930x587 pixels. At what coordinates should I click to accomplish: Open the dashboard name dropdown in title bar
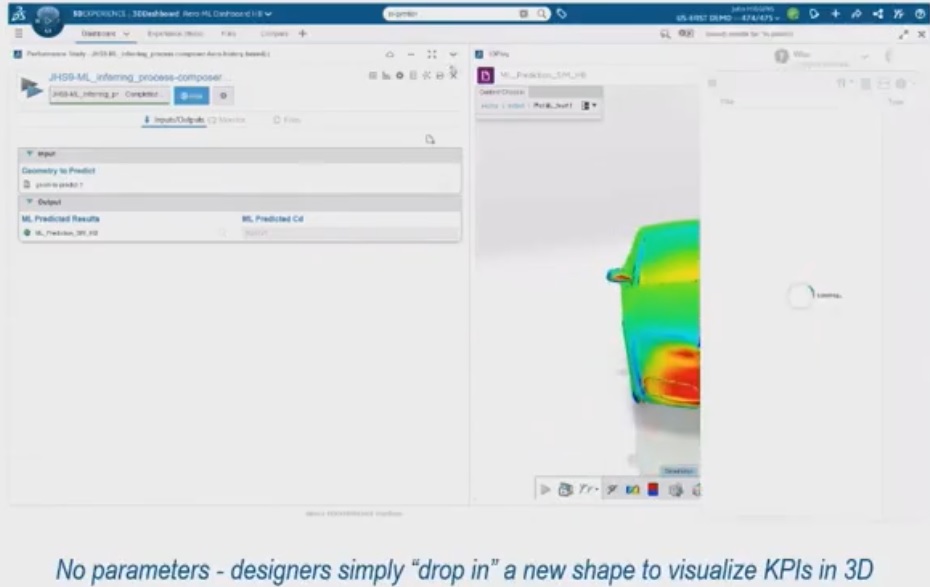point(268,14)
